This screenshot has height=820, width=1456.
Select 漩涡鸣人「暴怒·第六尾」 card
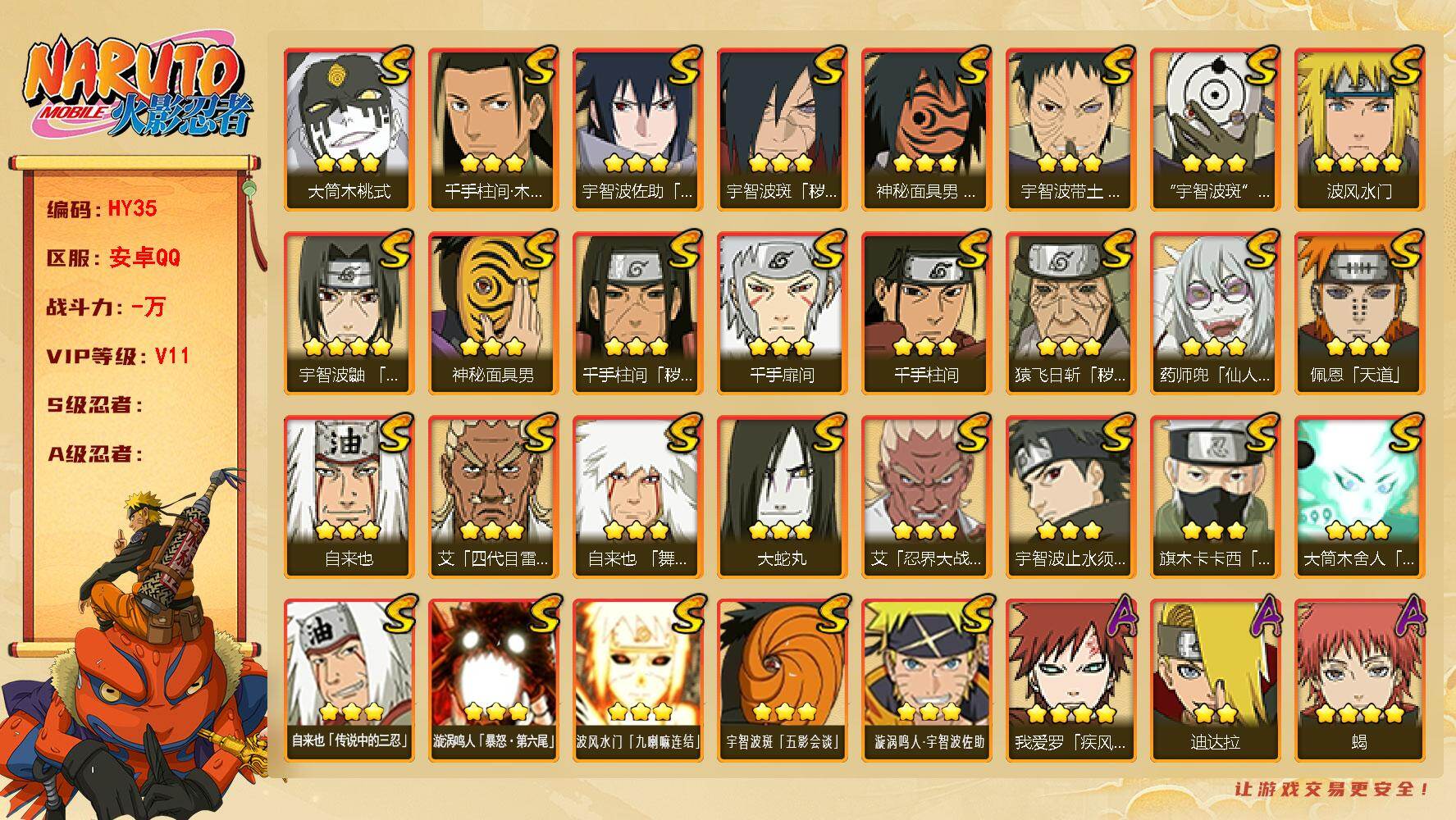[493, 680]
